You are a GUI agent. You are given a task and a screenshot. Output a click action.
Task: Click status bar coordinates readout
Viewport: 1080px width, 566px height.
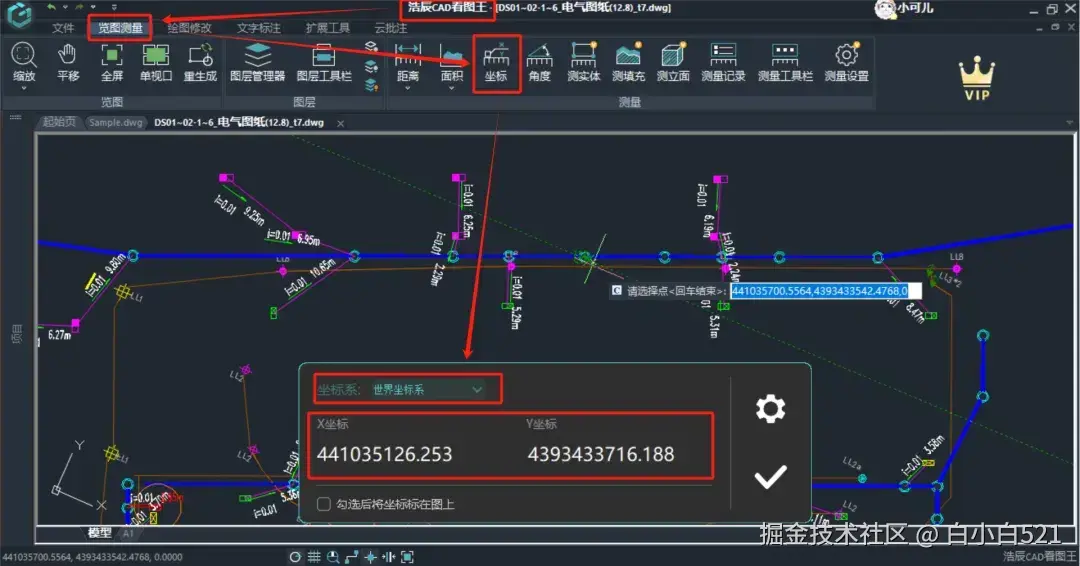click(x=92, y=557)
